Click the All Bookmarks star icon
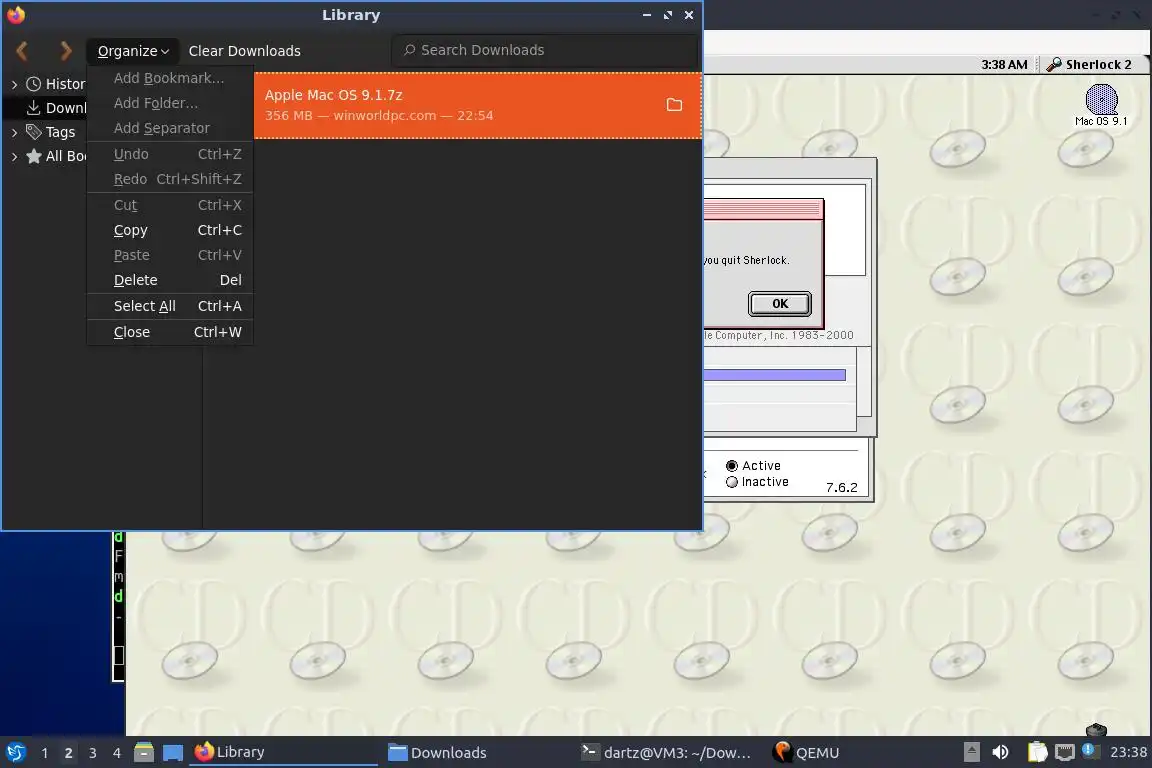The height and width of the screenshot is (768, 1152). (x=34, y=156)
